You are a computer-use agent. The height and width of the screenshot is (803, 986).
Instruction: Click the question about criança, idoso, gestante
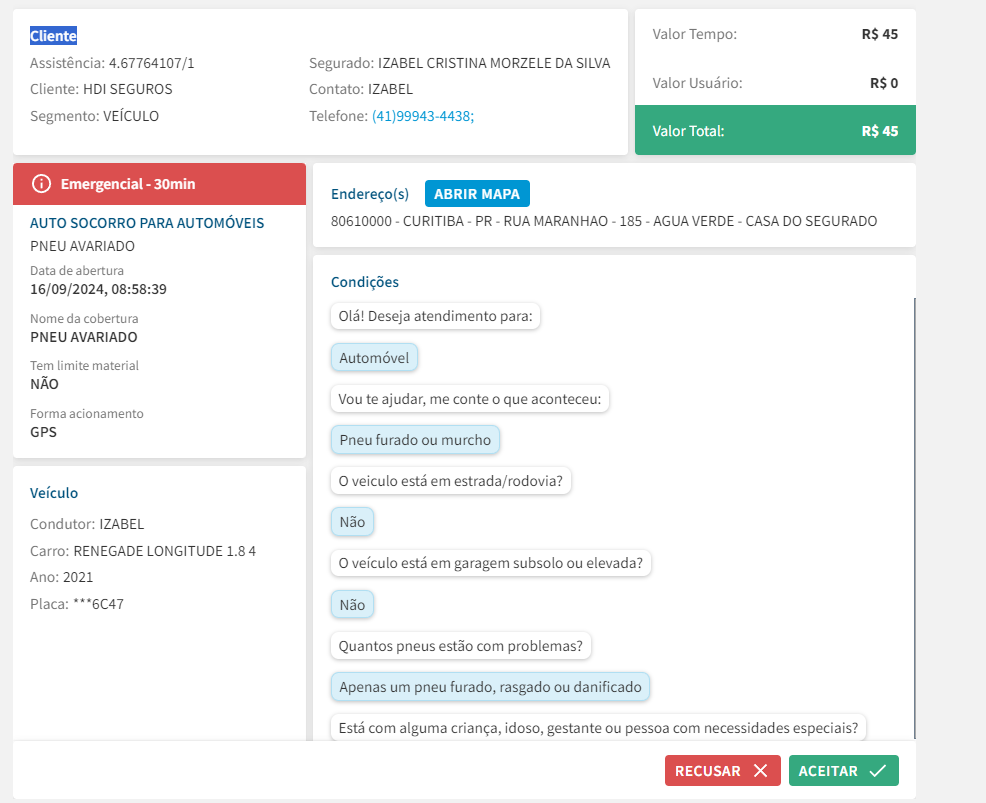pyautogui.click(x=598, y=728)
